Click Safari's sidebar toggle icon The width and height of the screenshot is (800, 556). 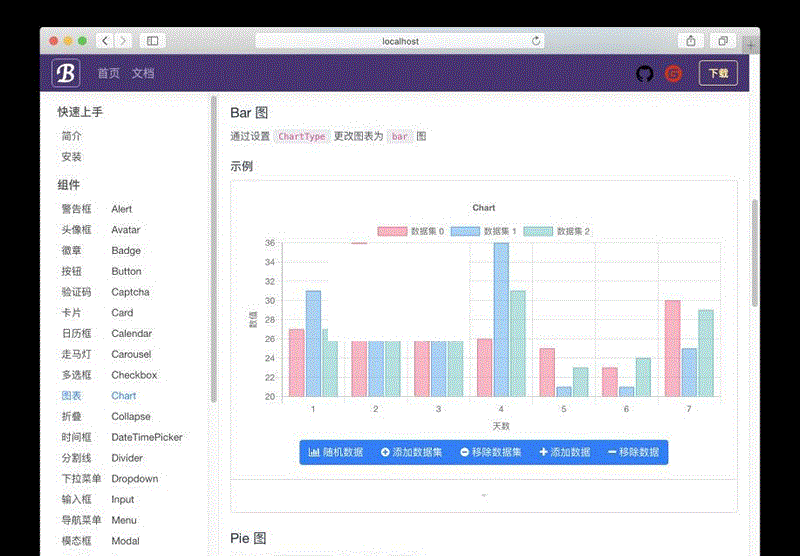point(153,41)
